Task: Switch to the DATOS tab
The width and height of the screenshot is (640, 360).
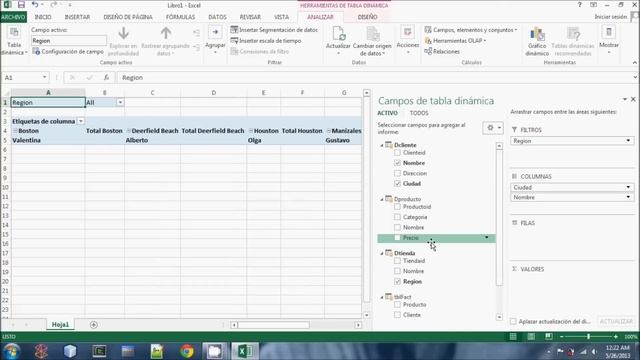Action: point(217,17)
